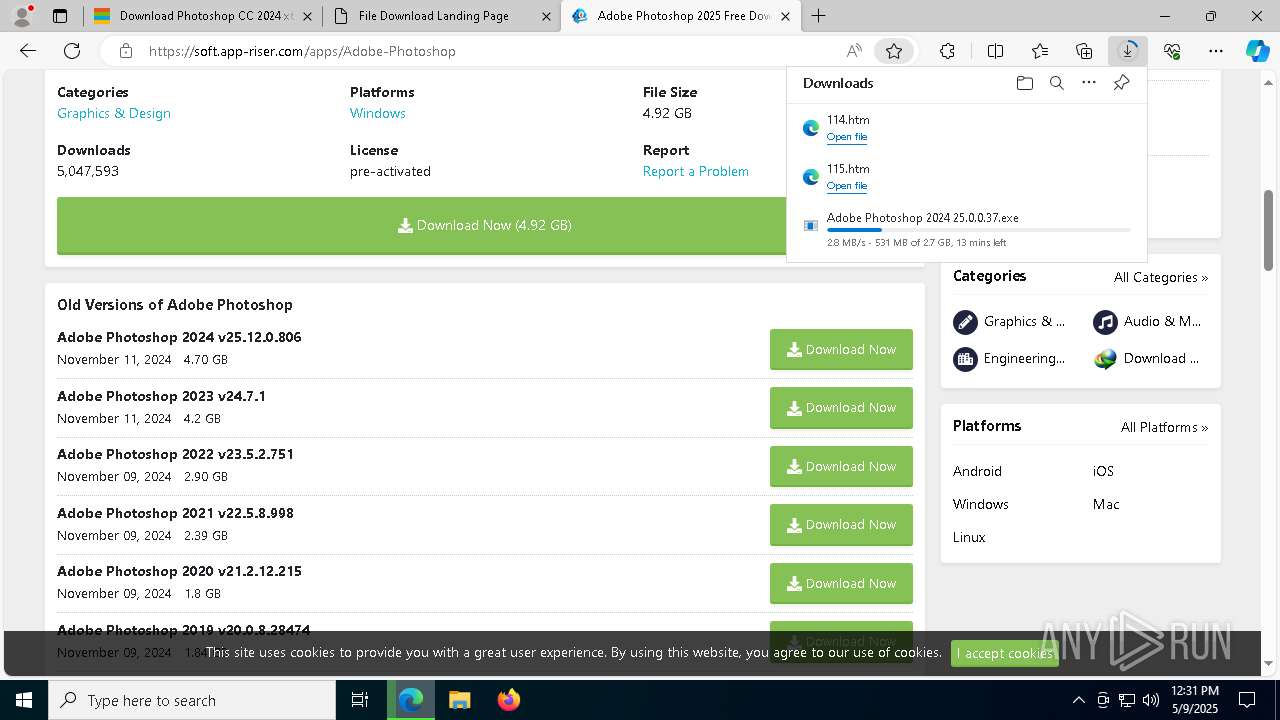The width and height of the screenshot is (1280, 720).
Task: Launch Firefox from the taskbar
Action: (508, 700)
